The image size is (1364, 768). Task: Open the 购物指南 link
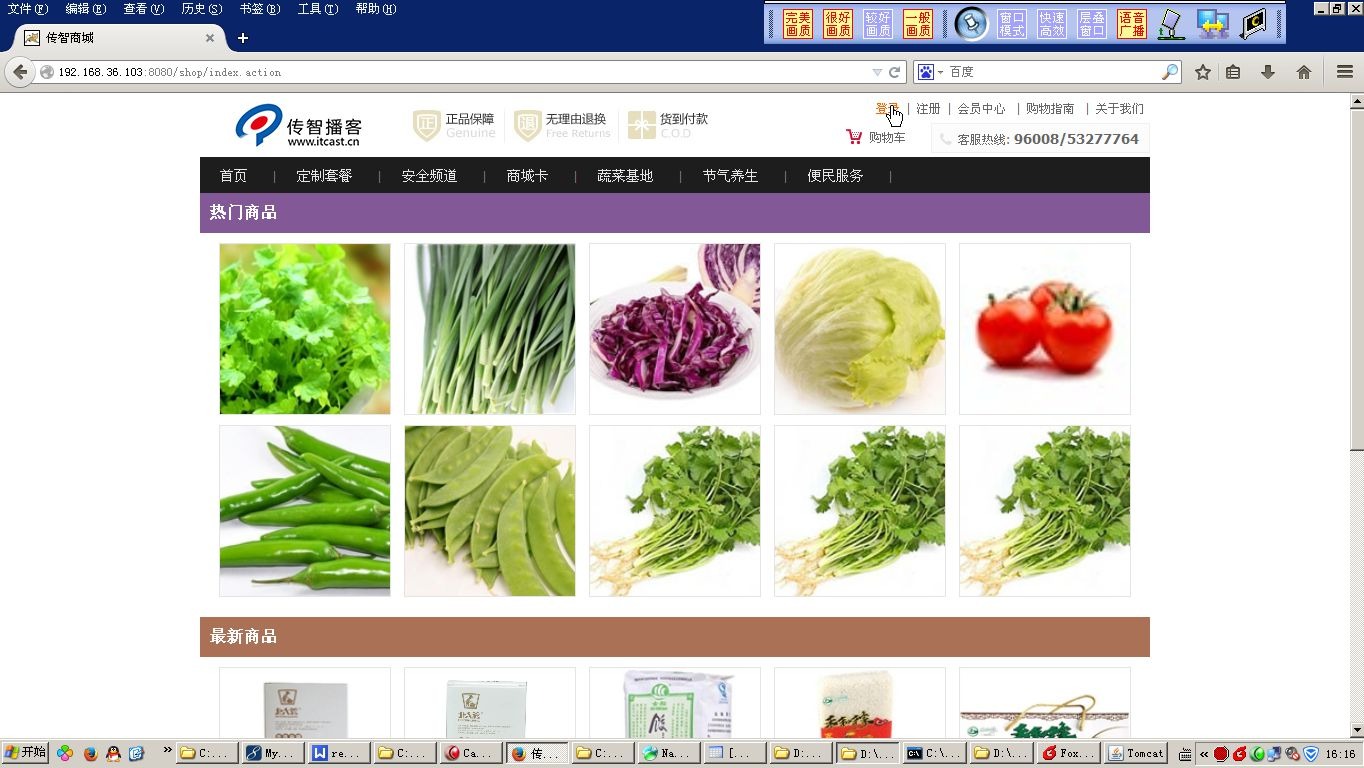1050,108
